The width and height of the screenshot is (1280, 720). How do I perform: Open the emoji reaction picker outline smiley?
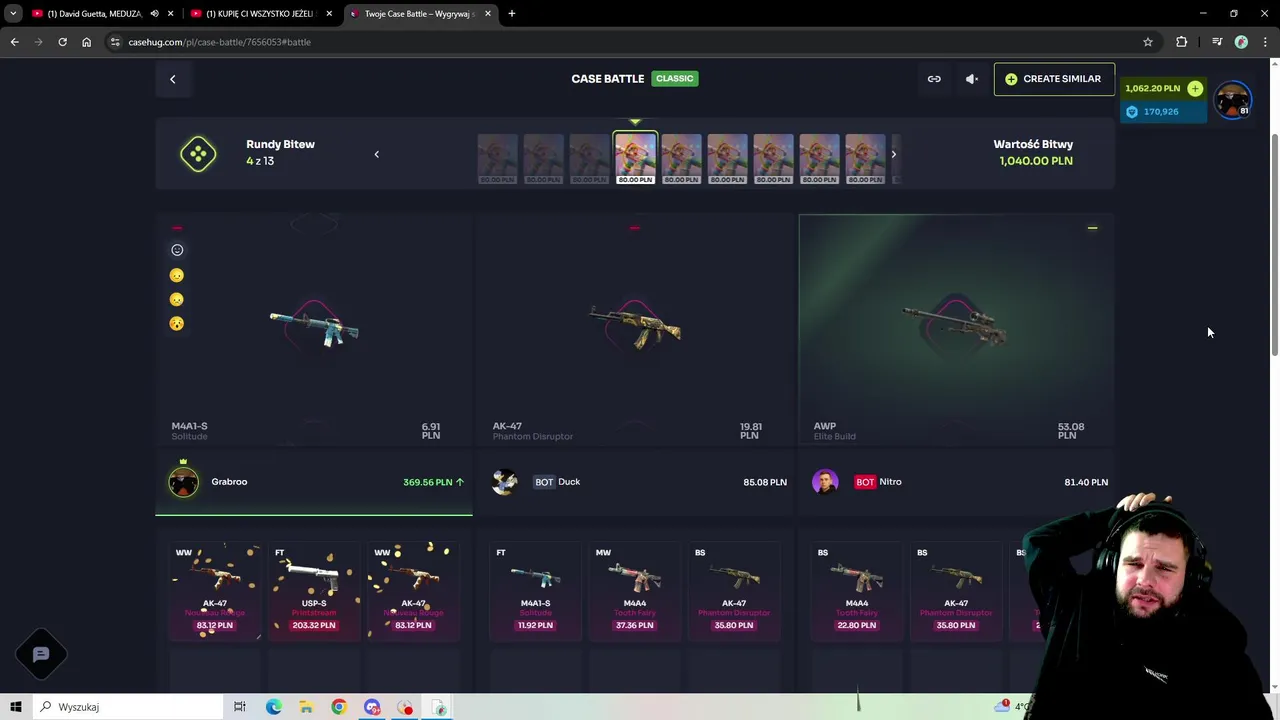[x=177, y=250]
